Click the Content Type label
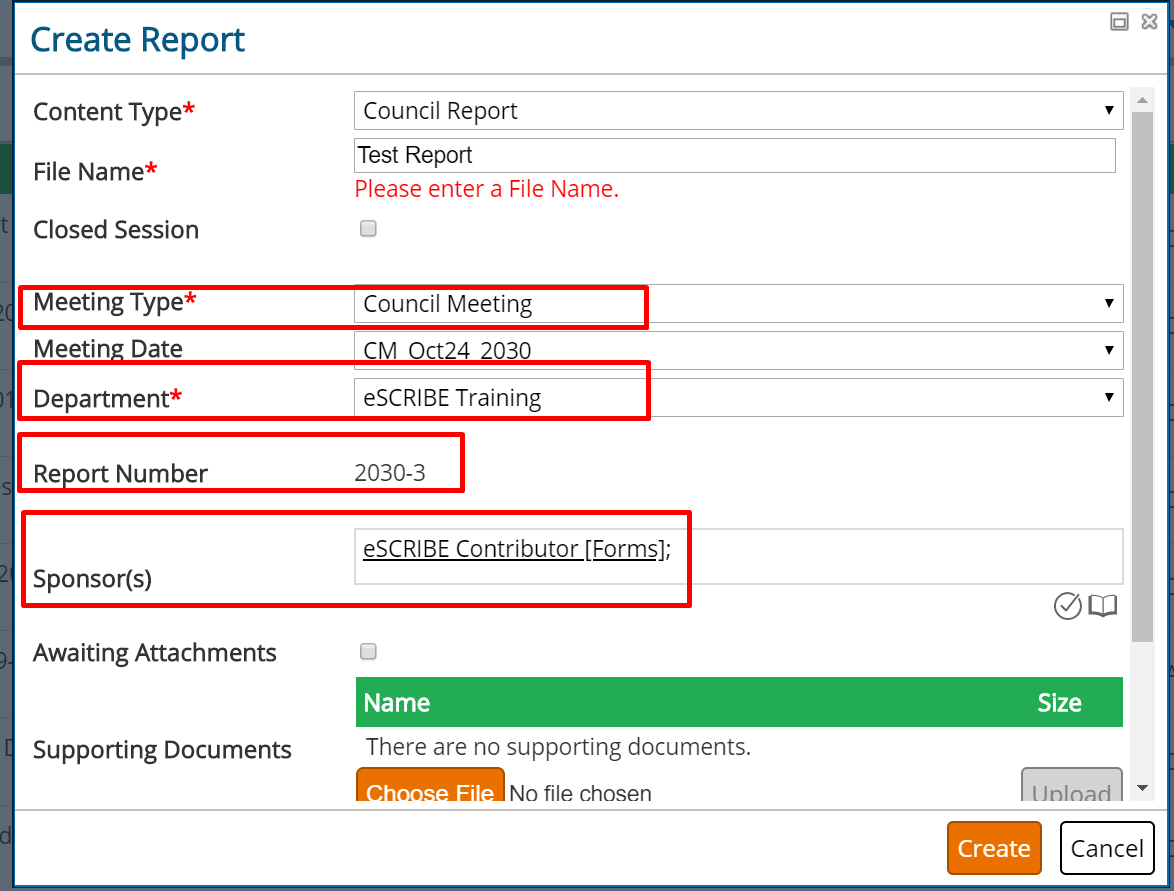The image size is (1174, 891). (114, 112)
